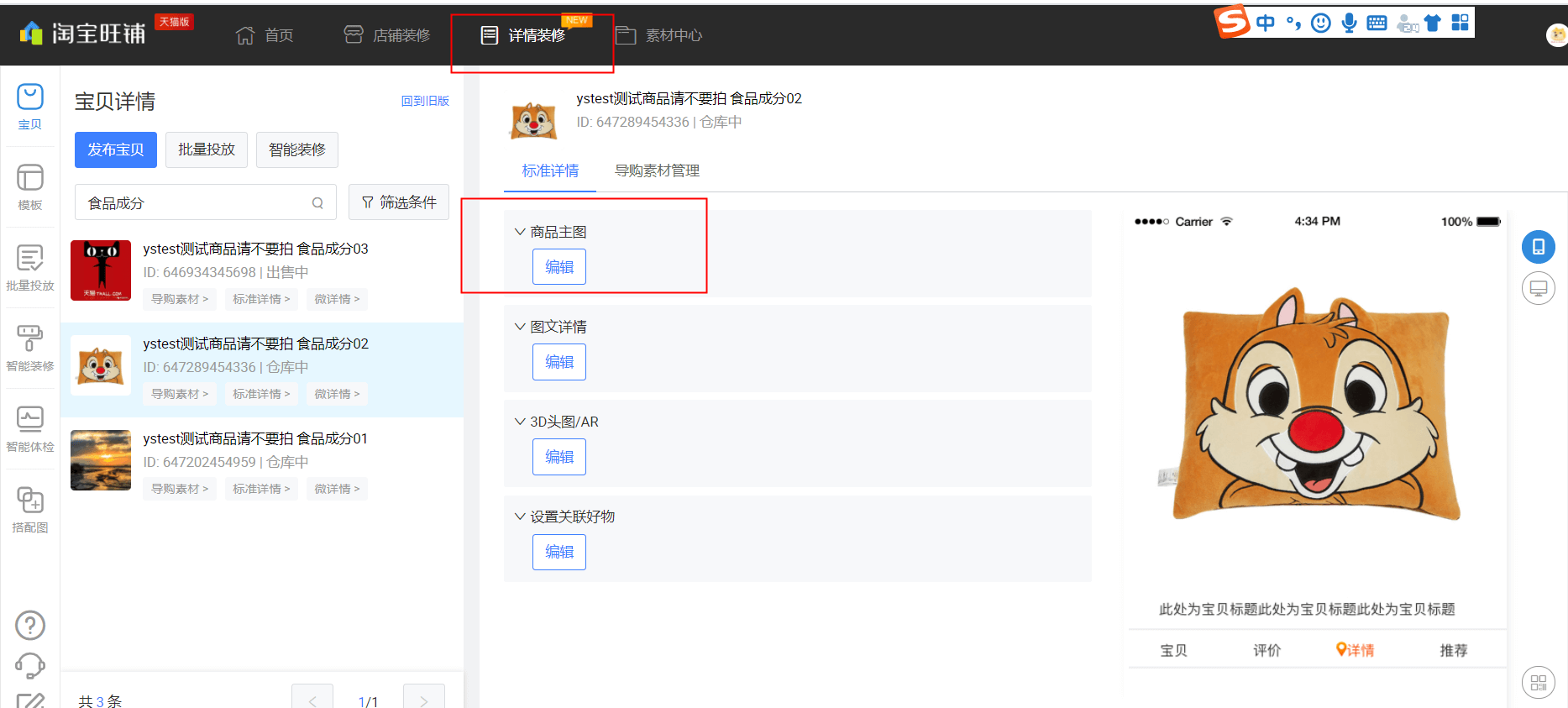Click the user avatar in top right
This screenshot has height=708, width=1568.
tap(1557, 34)
